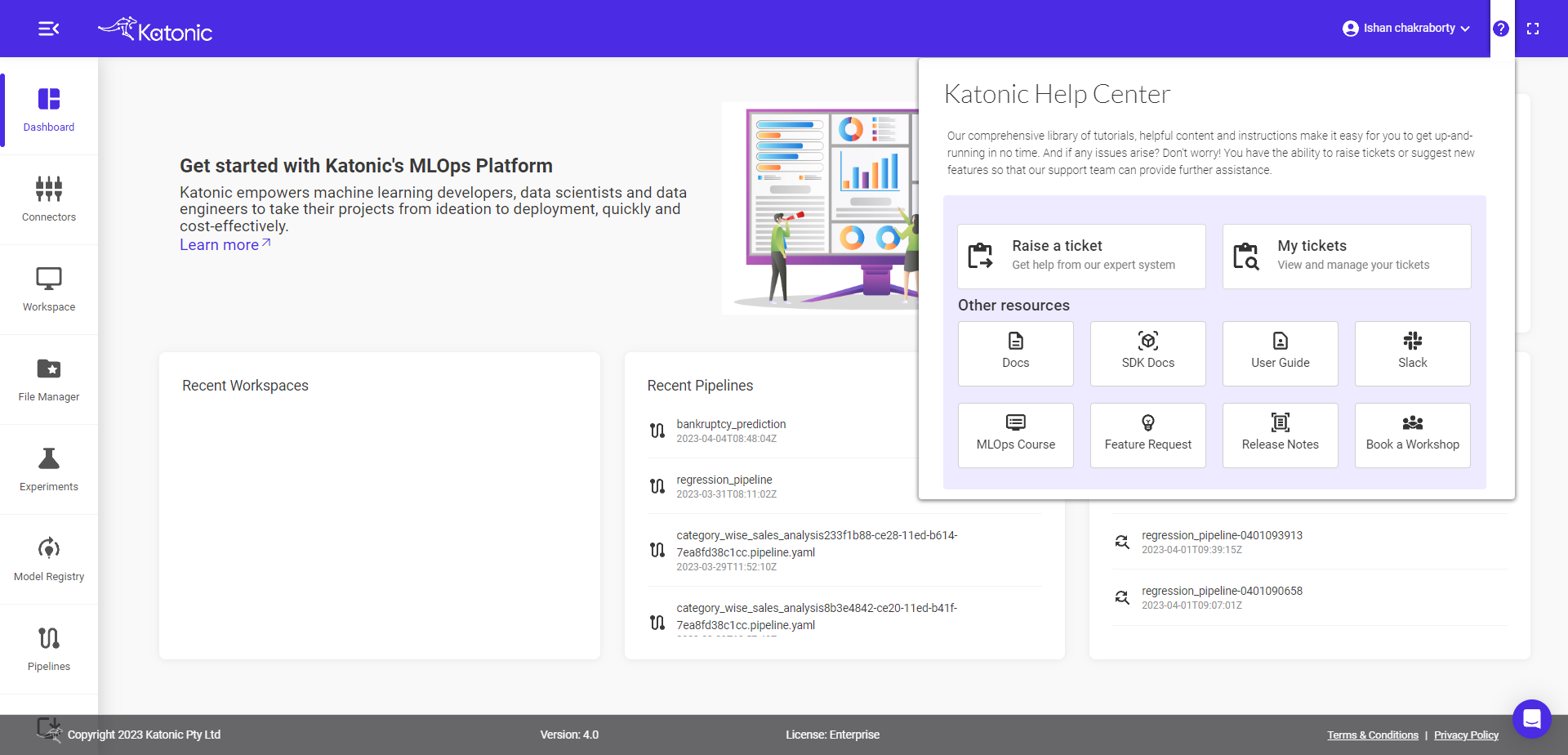This screenshot has width=1568, height=755.
Task: Open Workspace in the sidebar
Action: coord(49,290)
